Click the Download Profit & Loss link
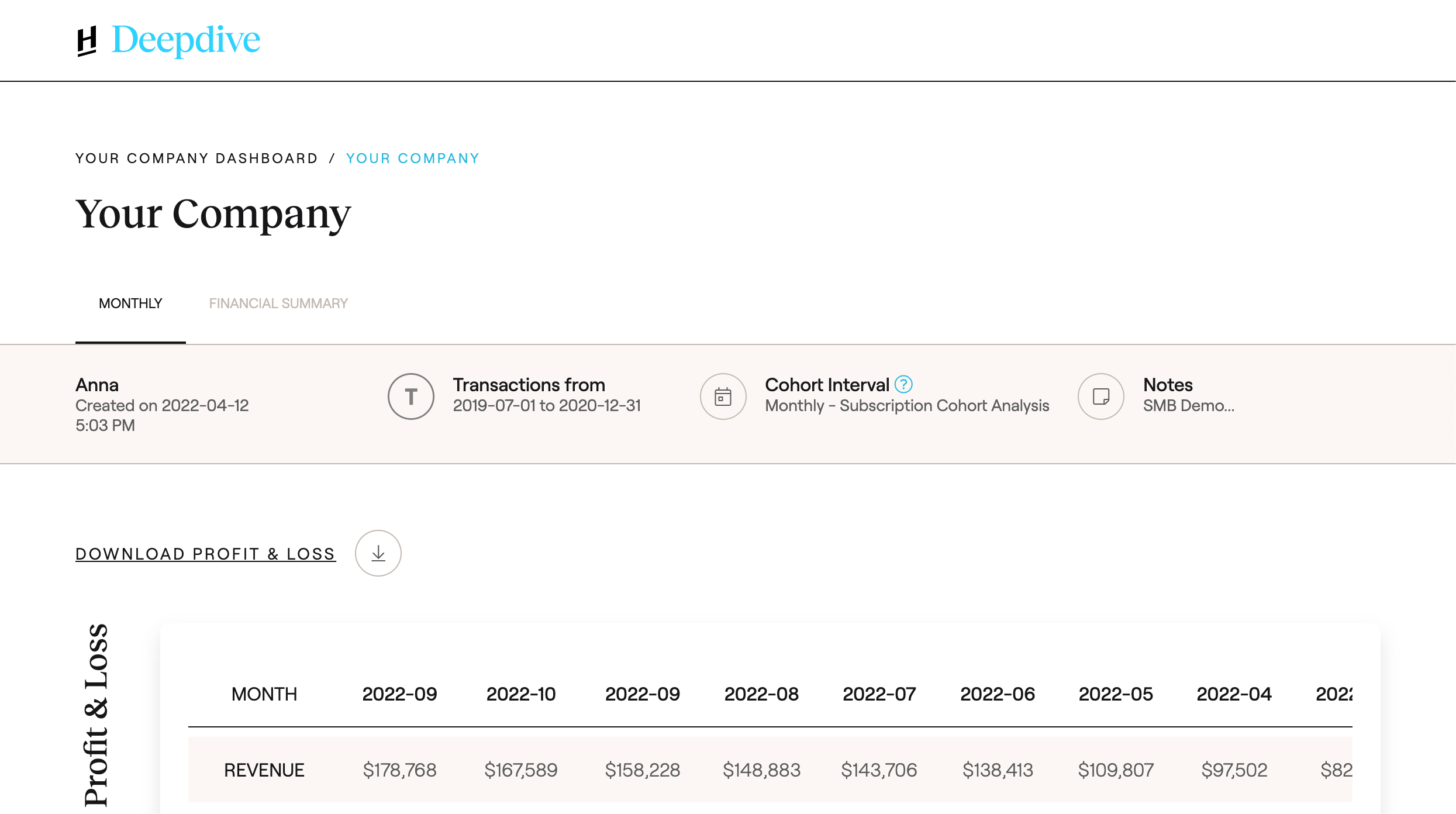 pos(205,553)
